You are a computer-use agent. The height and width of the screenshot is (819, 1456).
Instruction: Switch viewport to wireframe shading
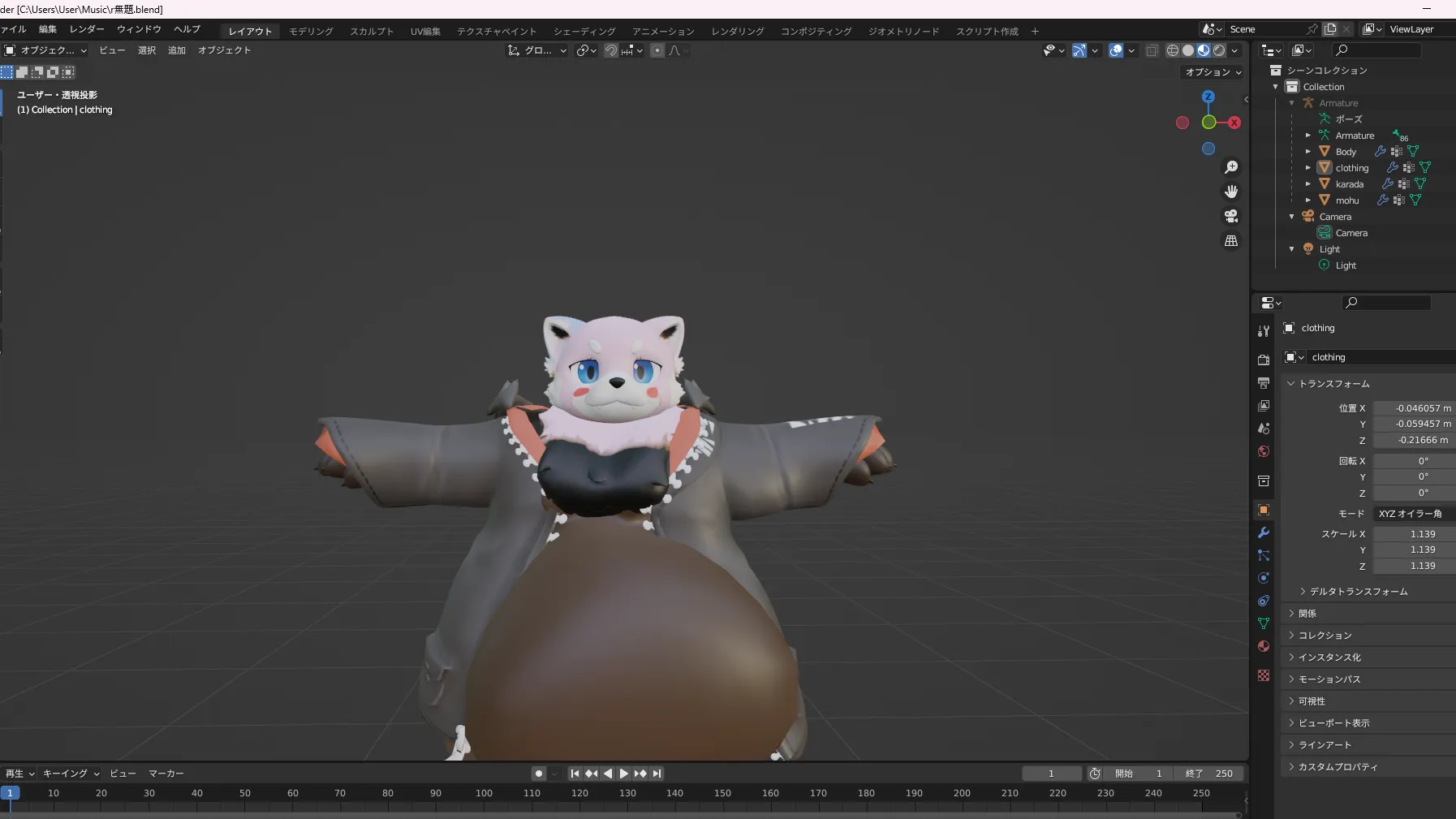pyautogui.click(x=1173, y=50)
